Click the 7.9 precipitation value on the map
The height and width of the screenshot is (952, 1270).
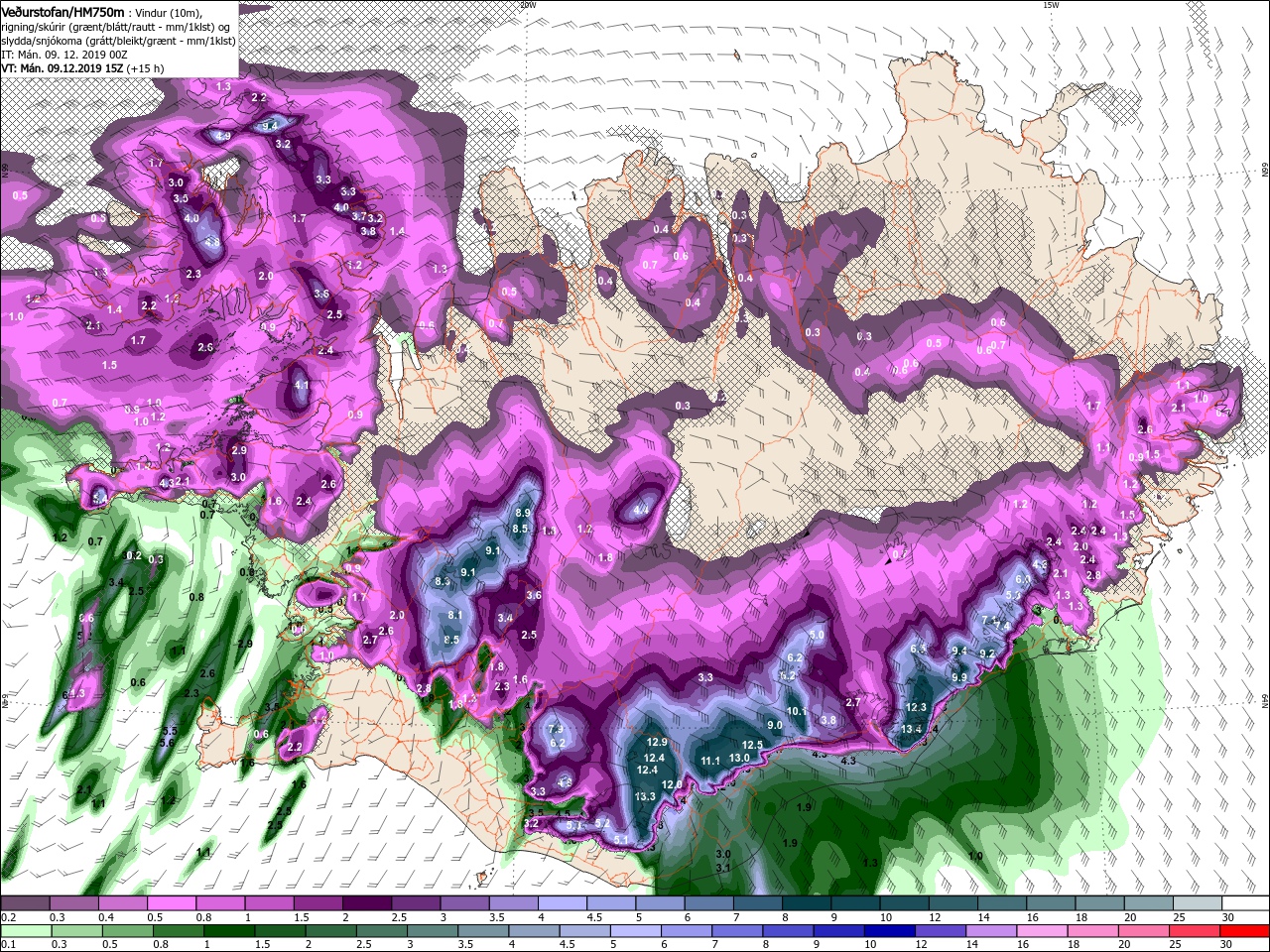556,729
